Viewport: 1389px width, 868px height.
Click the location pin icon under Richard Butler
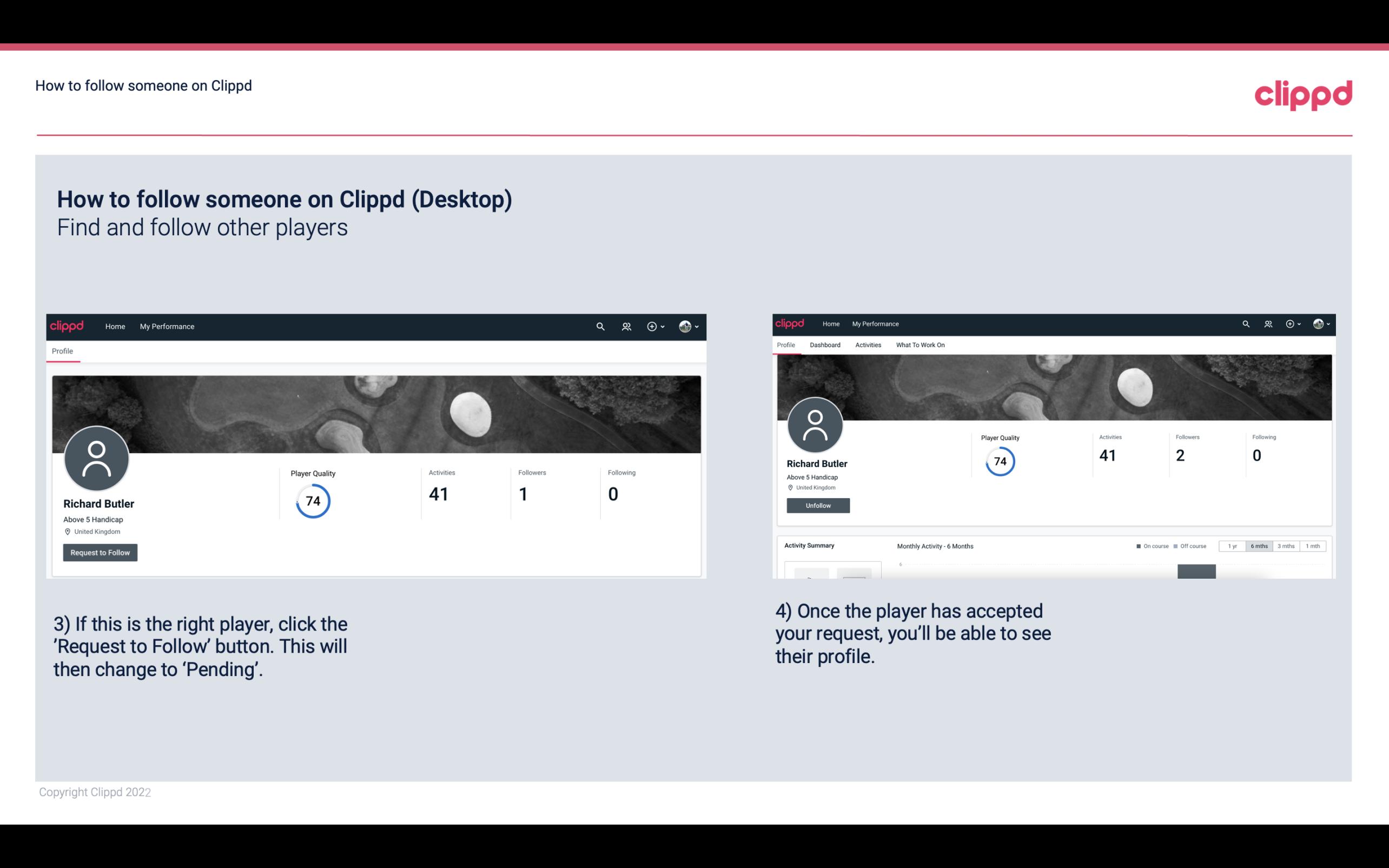(67, 532)
